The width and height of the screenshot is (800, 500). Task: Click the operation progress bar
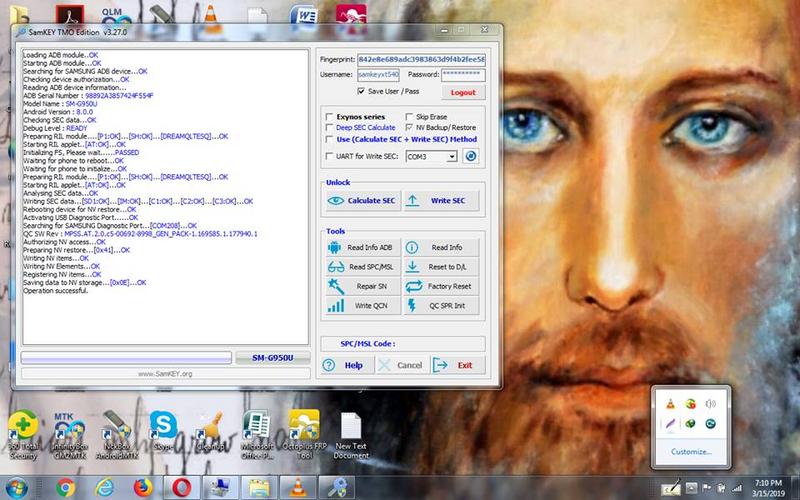point(126,358)
